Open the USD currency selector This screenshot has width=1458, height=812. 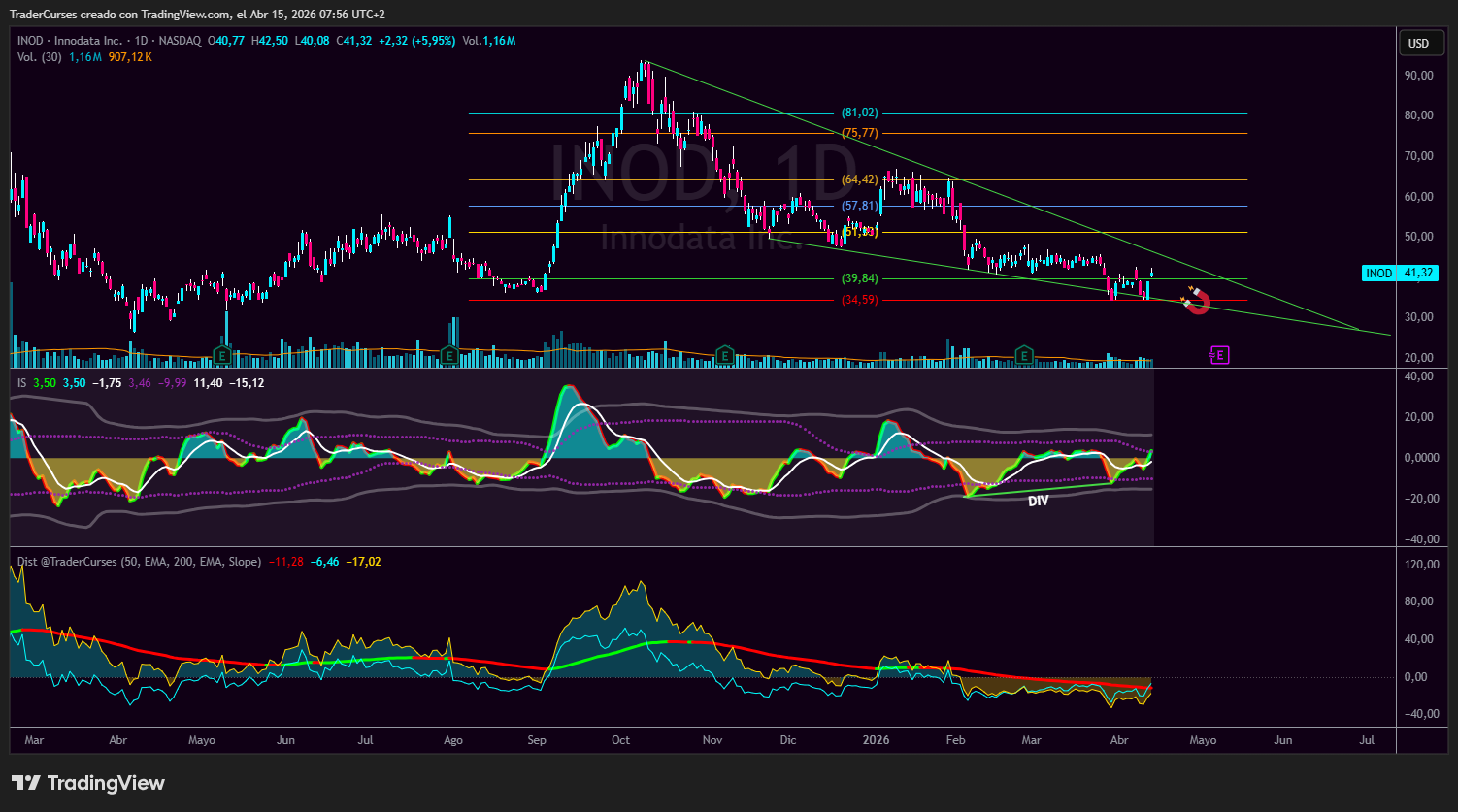pyautogui.click(x=1418, y=43)
